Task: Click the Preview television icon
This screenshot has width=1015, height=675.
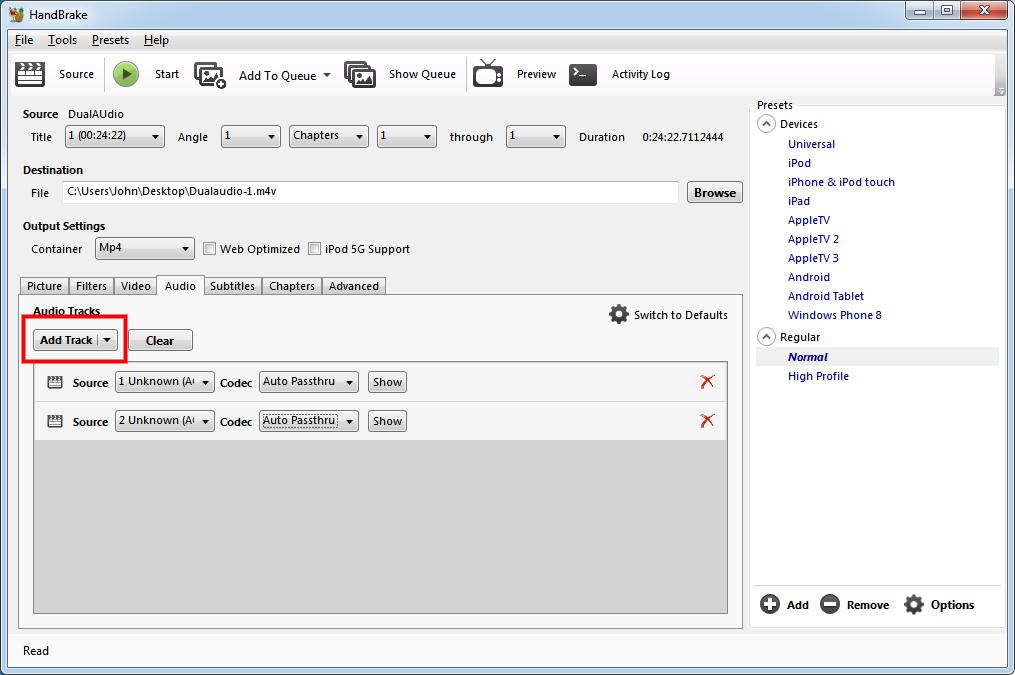Action: pos(488,74)
